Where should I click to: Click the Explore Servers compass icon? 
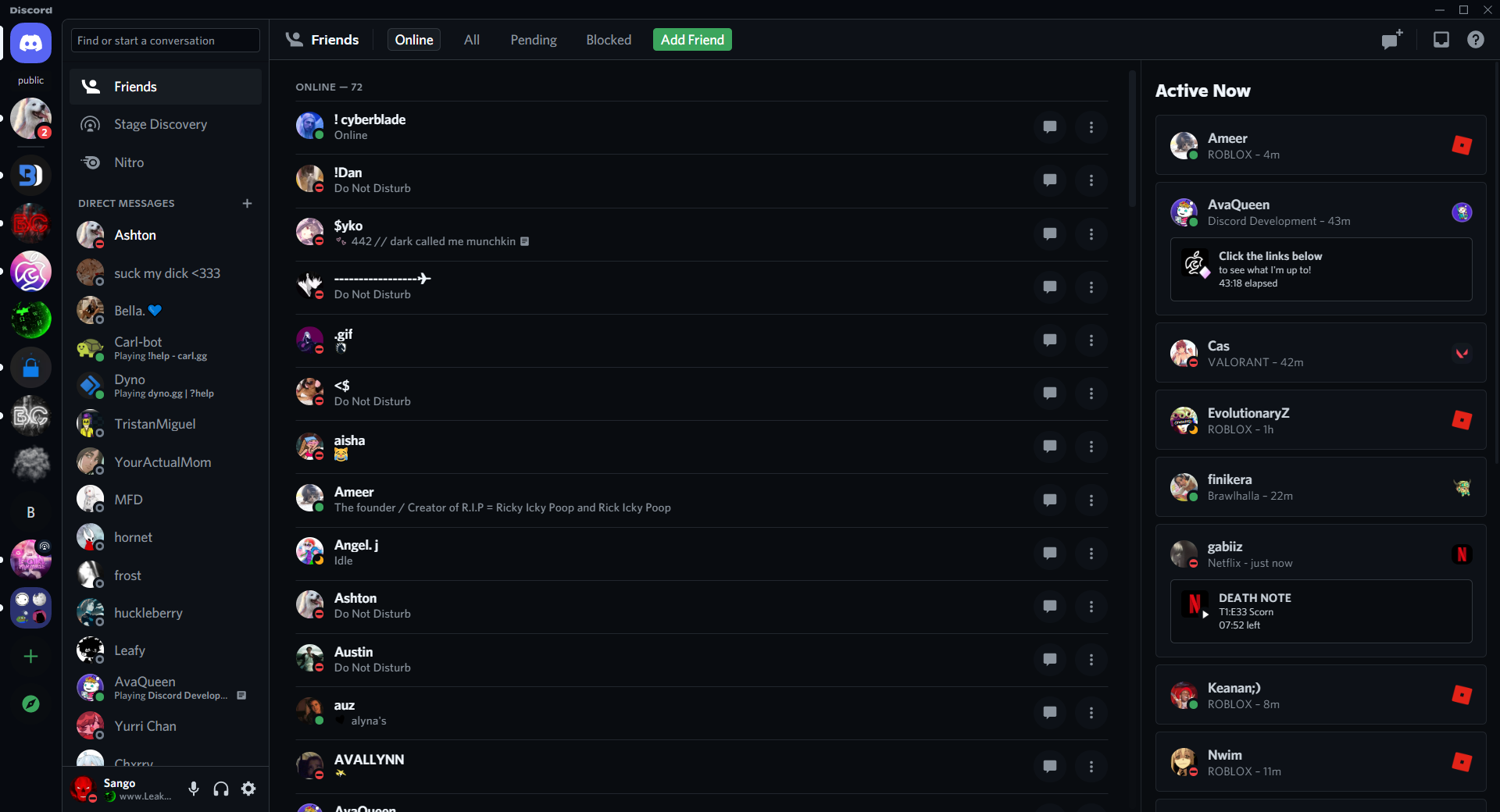30,703
